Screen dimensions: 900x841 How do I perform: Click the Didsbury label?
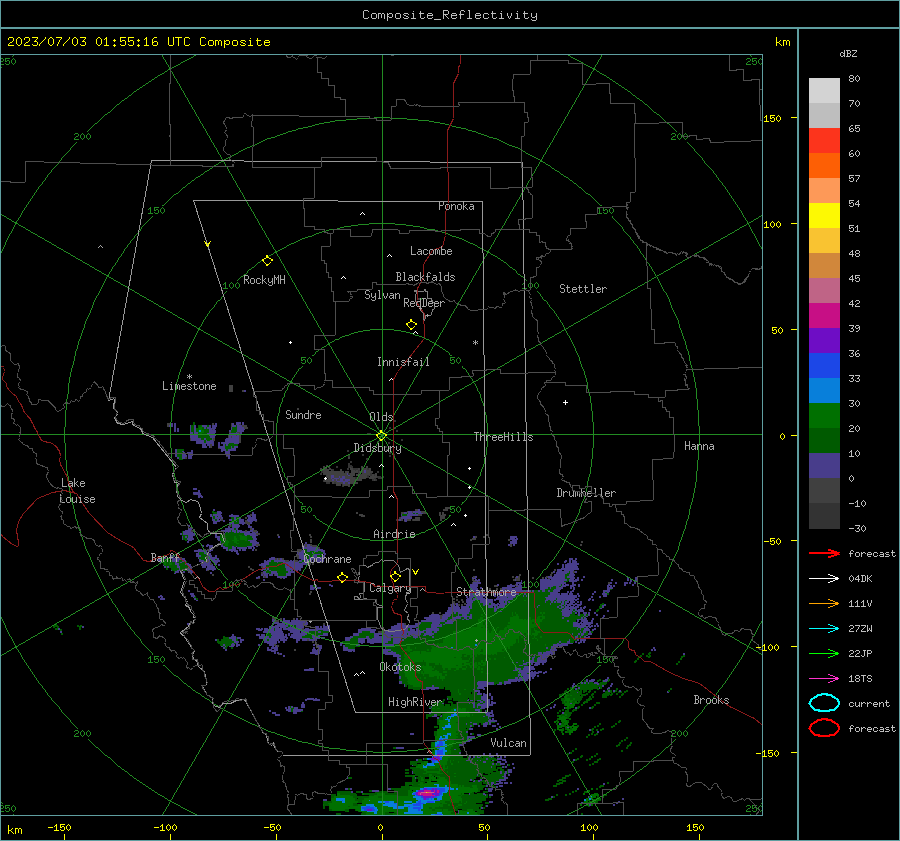coord(377,448)
